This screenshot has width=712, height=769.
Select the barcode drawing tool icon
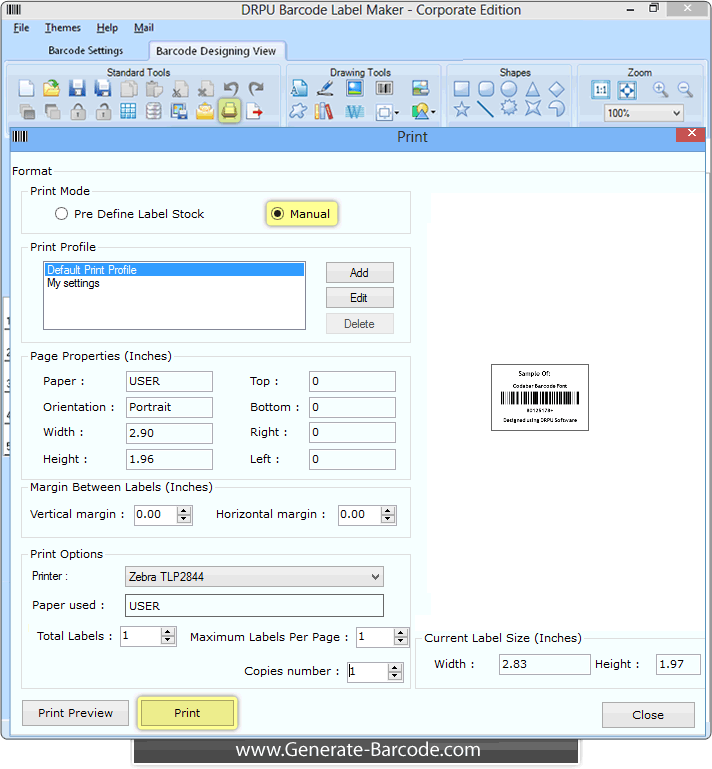pos(384,88)
